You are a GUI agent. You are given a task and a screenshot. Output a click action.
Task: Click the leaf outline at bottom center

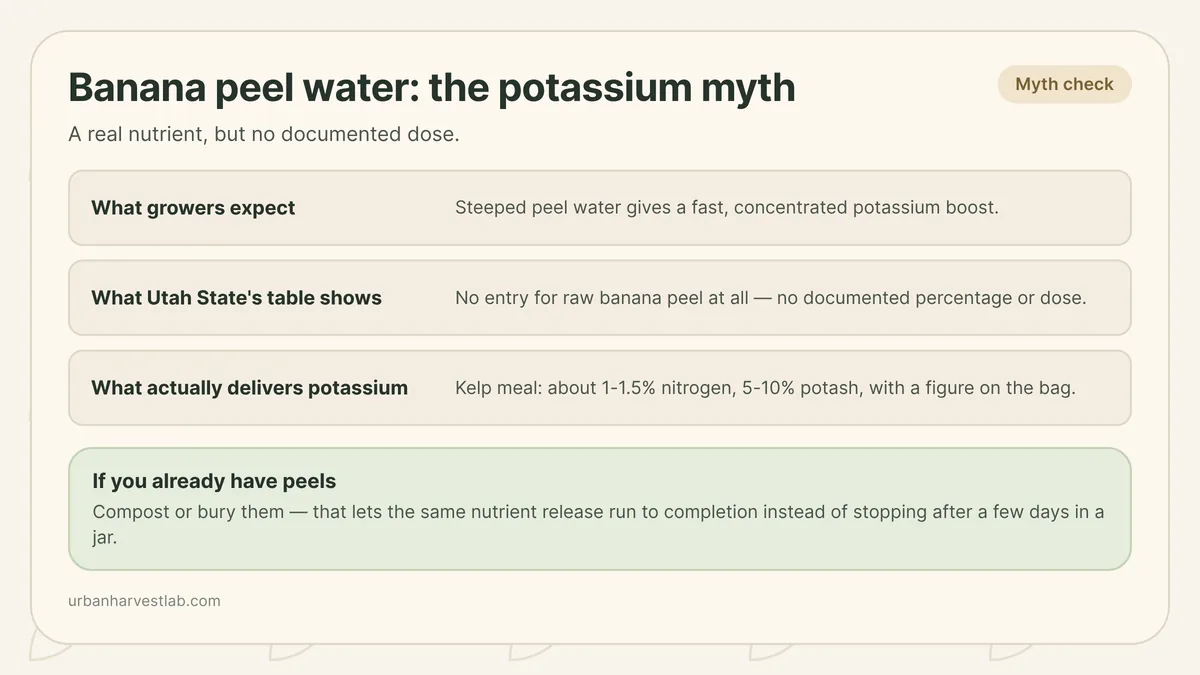(530, 651)
